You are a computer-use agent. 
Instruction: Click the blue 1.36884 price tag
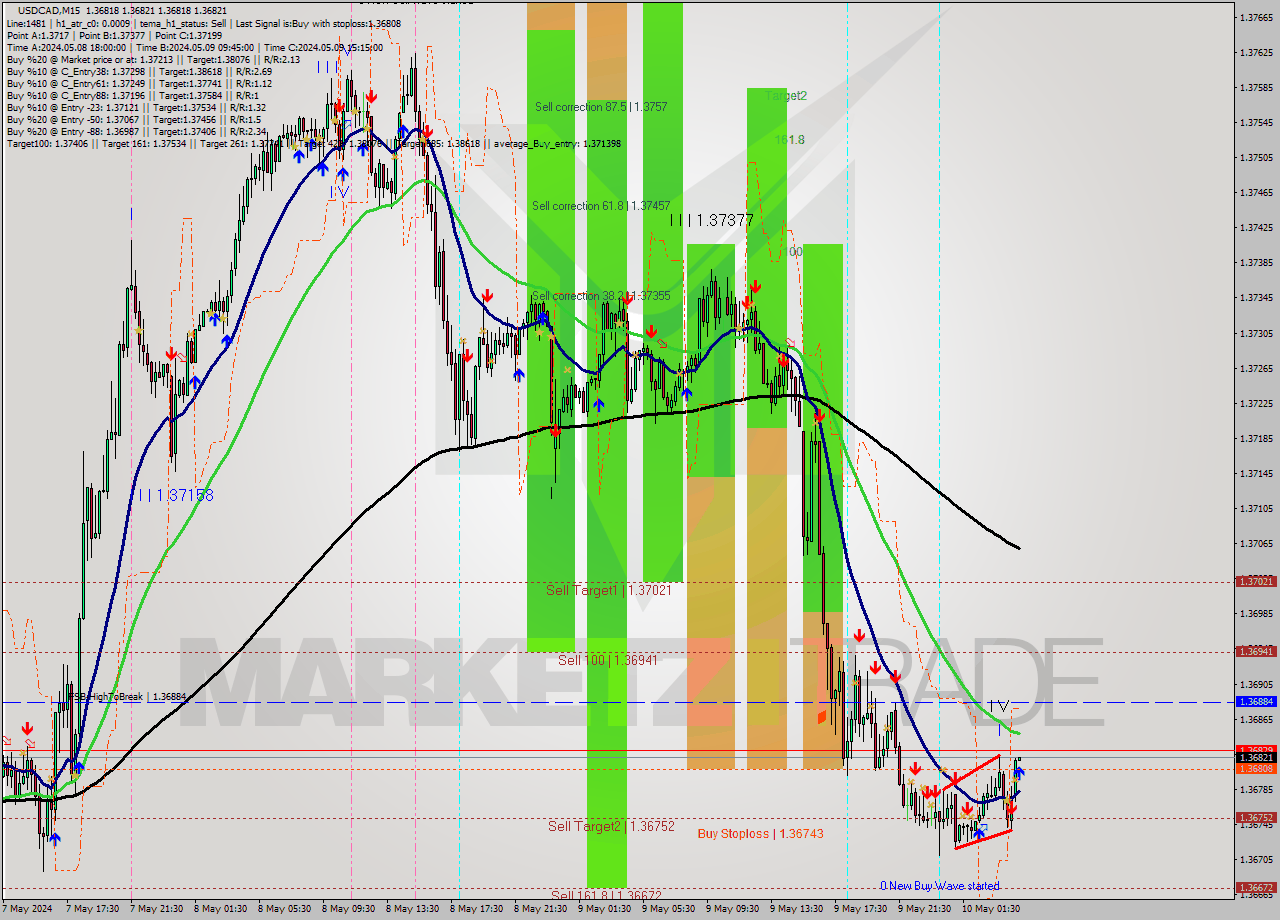1256,702
